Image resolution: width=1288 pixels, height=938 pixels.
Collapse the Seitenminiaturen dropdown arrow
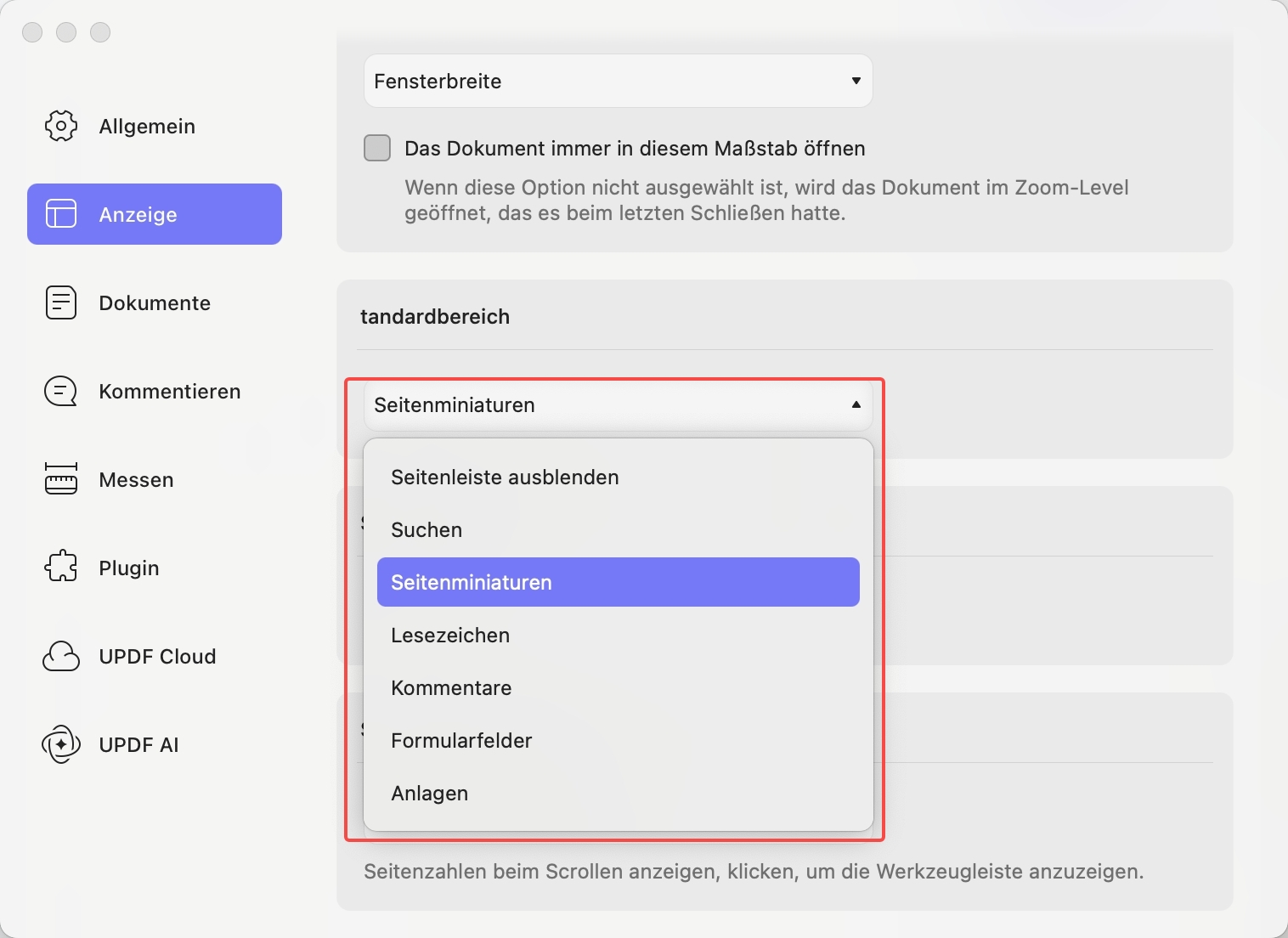856,404
